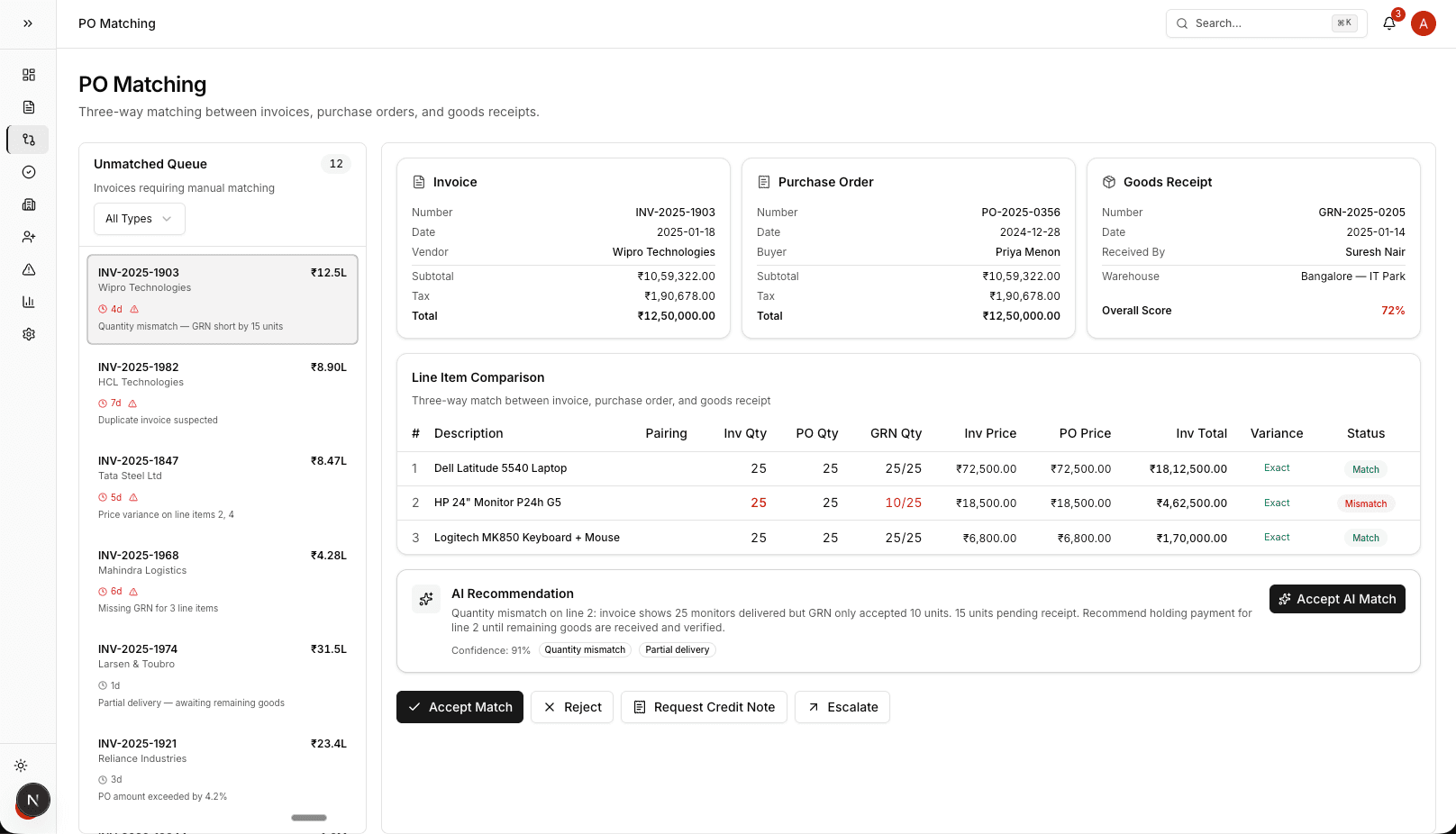
Task: Open the approvals check-circle icon
Action: (28, 172)
